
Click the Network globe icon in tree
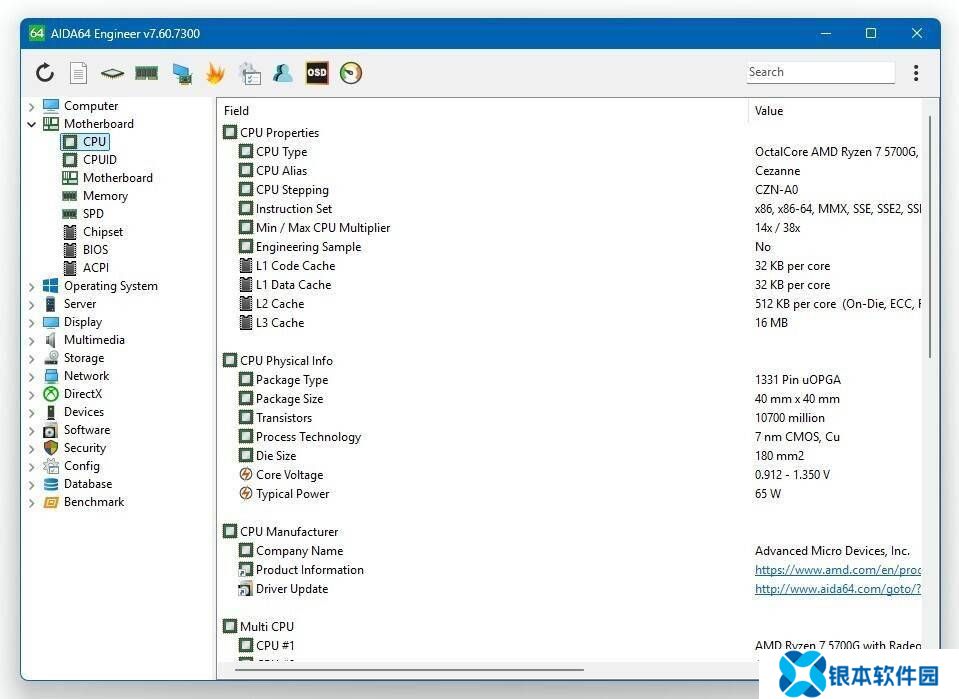coord(51,376)
